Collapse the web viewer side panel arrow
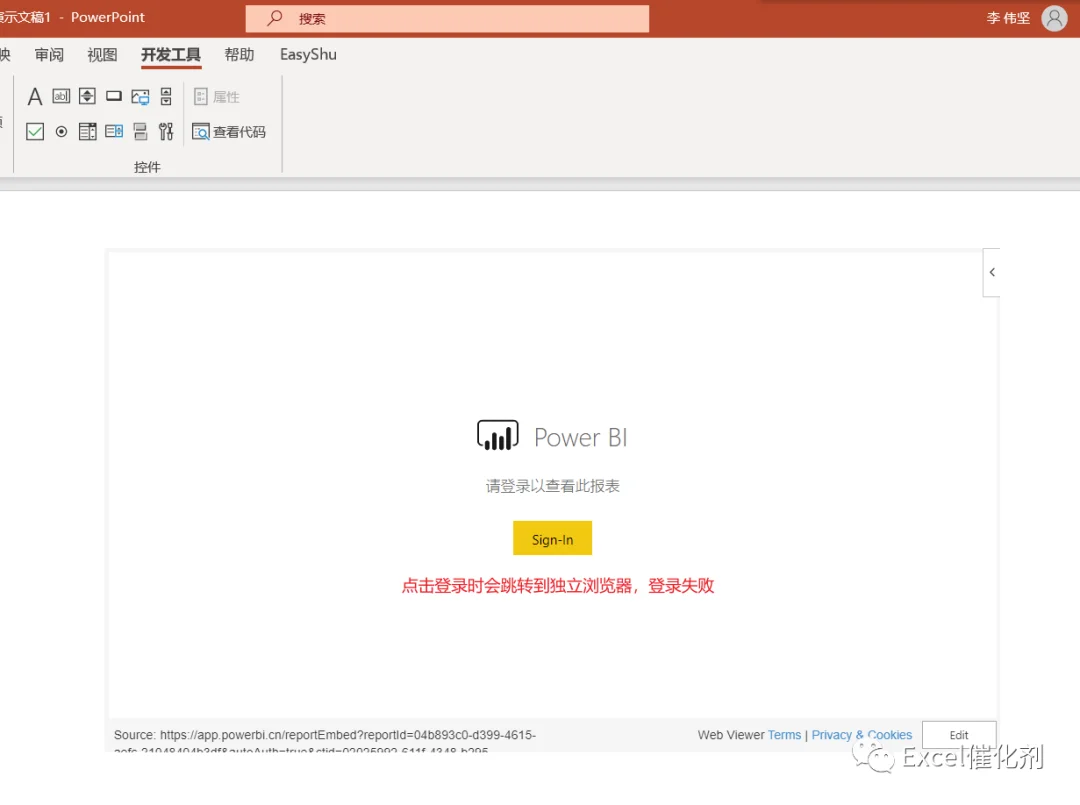 (992, 272)
